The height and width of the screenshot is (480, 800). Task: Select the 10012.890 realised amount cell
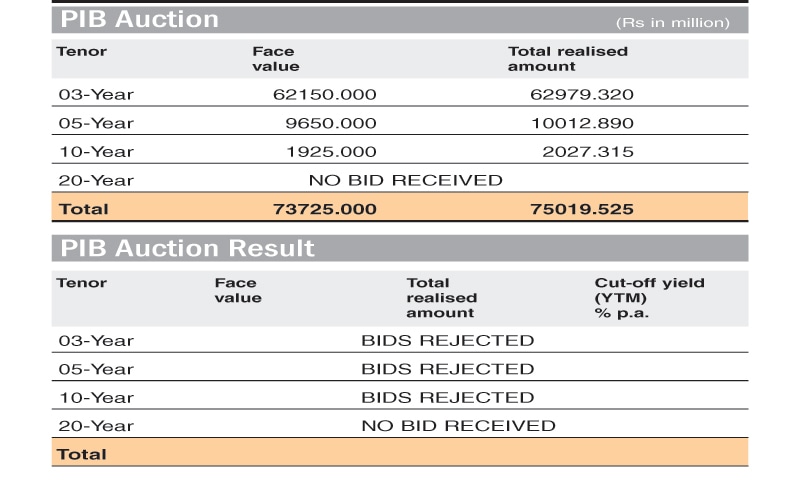pyautogui.click(x=581, y=123)
